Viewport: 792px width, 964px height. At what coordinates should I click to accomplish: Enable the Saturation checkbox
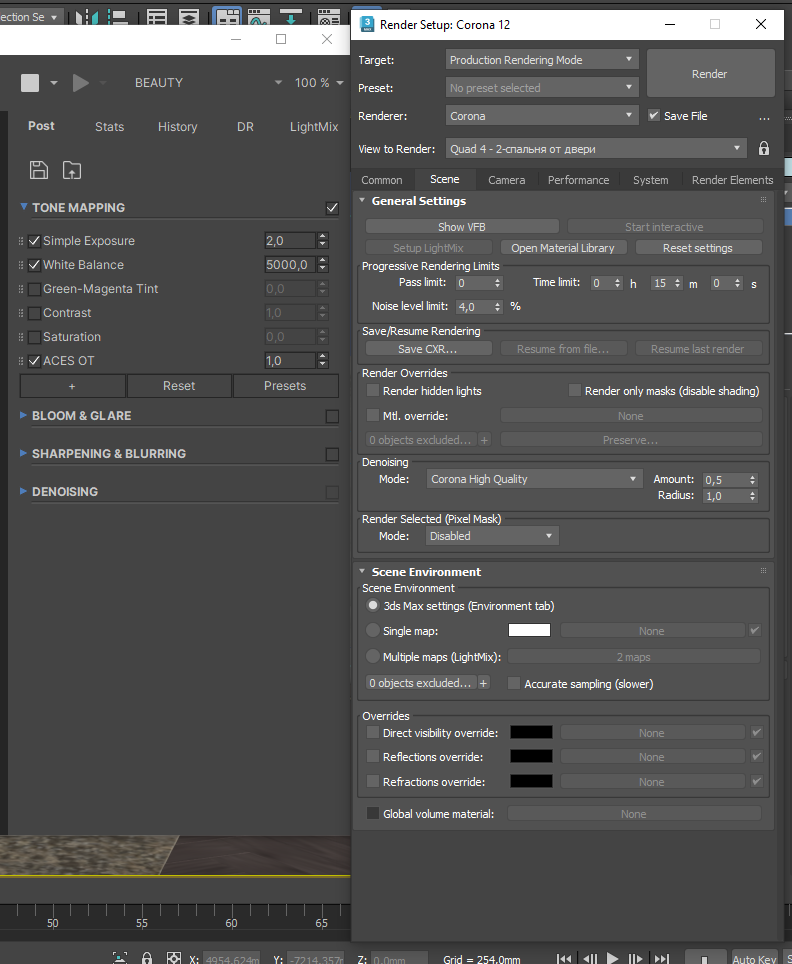click(34, 337)
